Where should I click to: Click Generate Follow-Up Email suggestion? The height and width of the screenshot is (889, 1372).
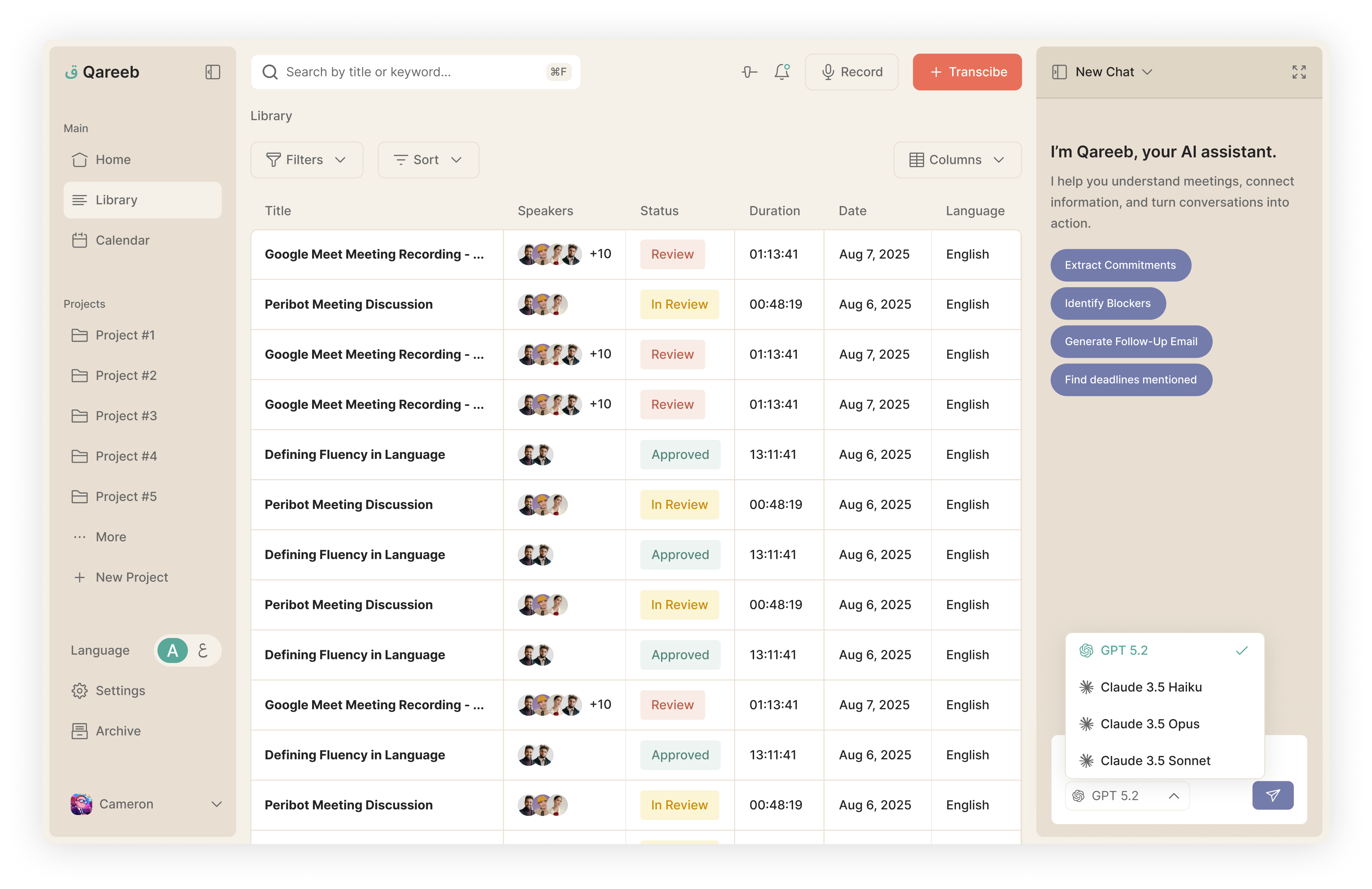pos(1131,341)
